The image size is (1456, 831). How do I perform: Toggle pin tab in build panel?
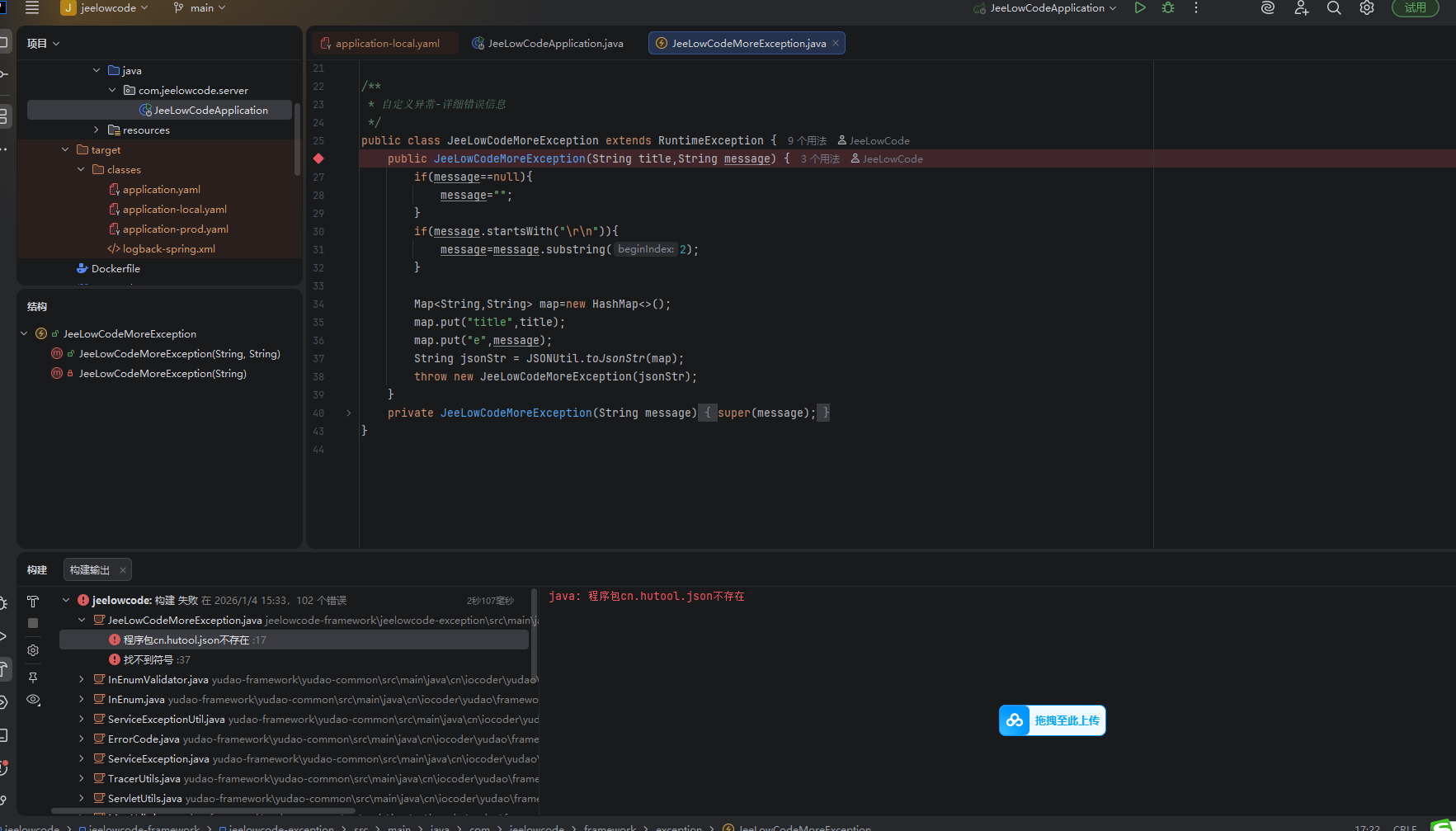(33, 678)
